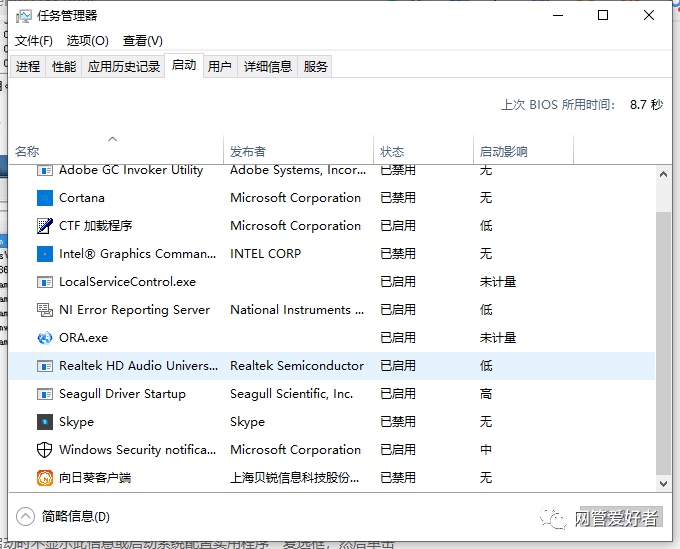The width and height of the screenshot is (680, 549).
Task: Click the scrollbar up arrow
Action: point(663,174)
